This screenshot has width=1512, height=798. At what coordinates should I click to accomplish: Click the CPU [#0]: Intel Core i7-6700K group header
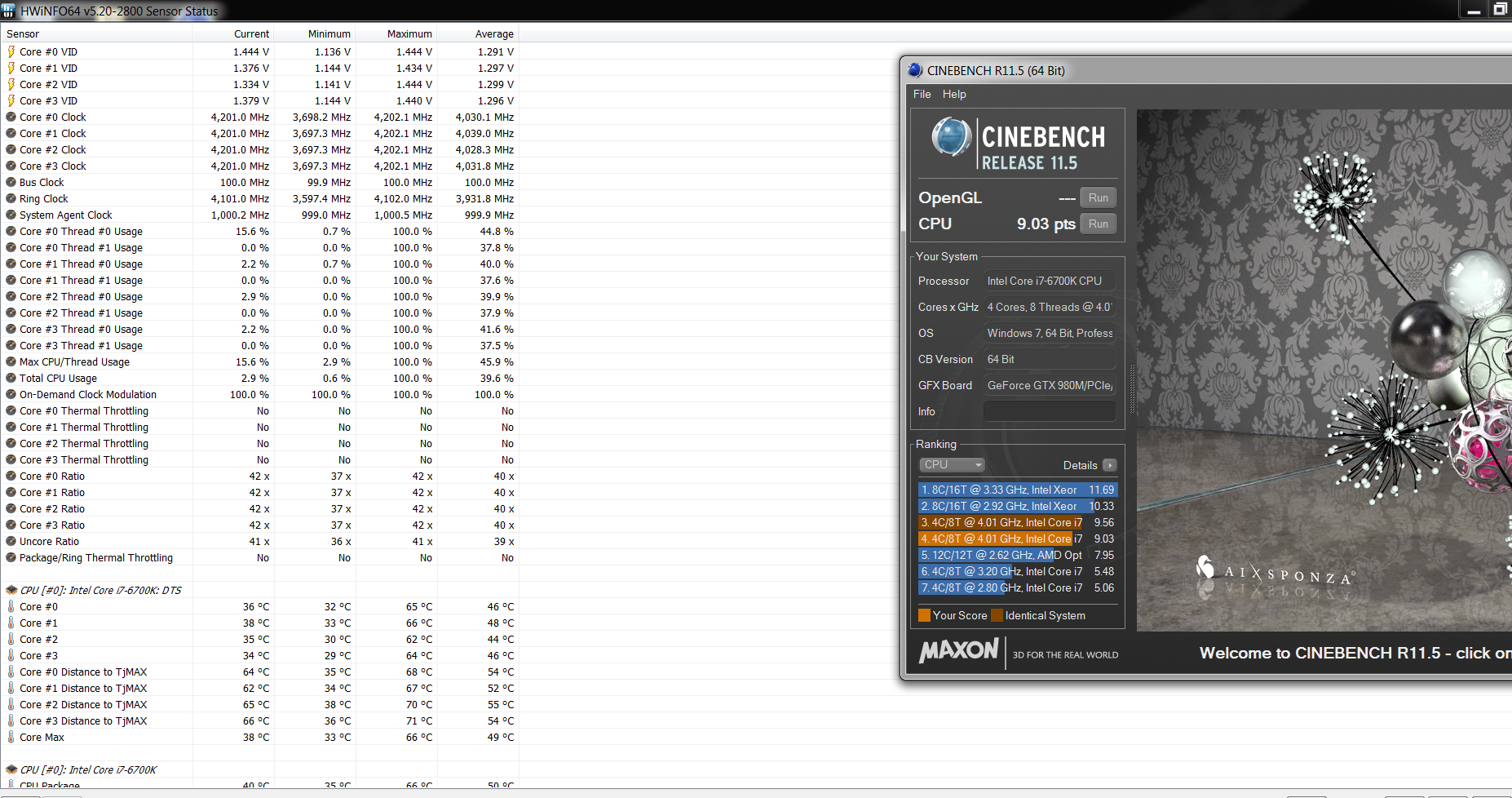pos(88,769)
